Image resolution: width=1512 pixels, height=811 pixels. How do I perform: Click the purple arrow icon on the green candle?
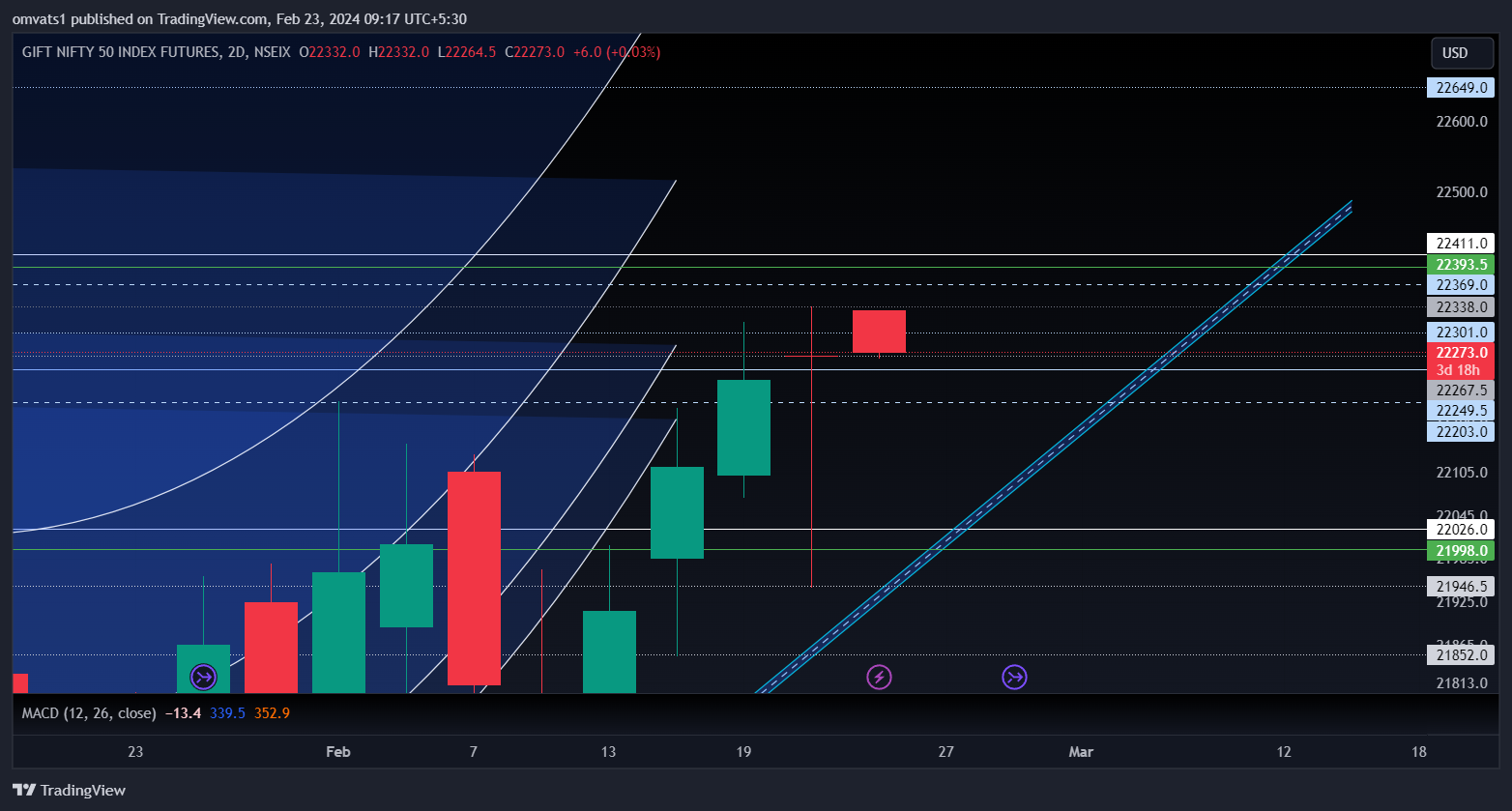[x=203, y=677]
